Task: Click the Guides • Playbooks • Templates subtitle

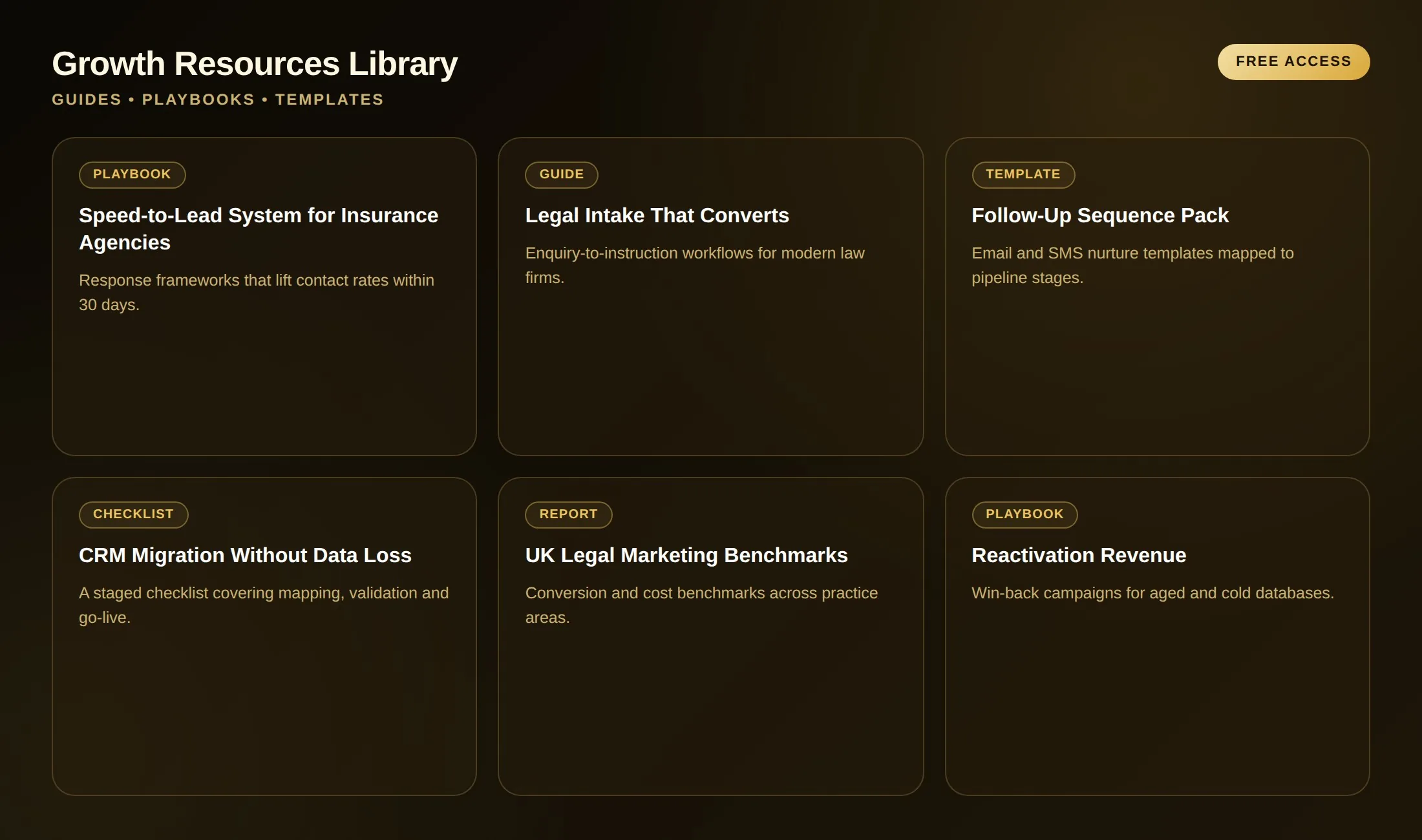Action: coord(218,100)
